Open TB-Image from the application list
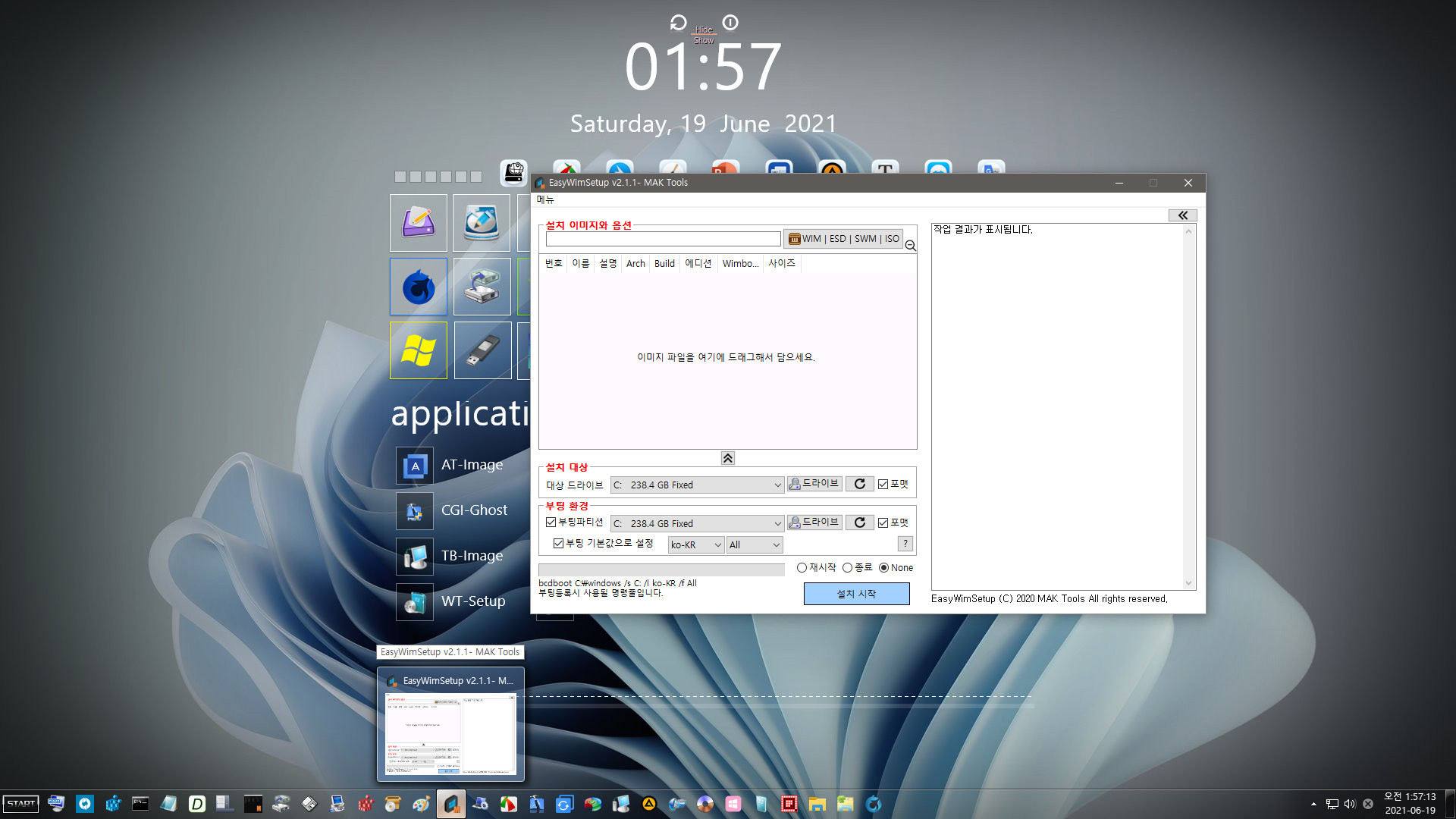 tap(450, 556)
